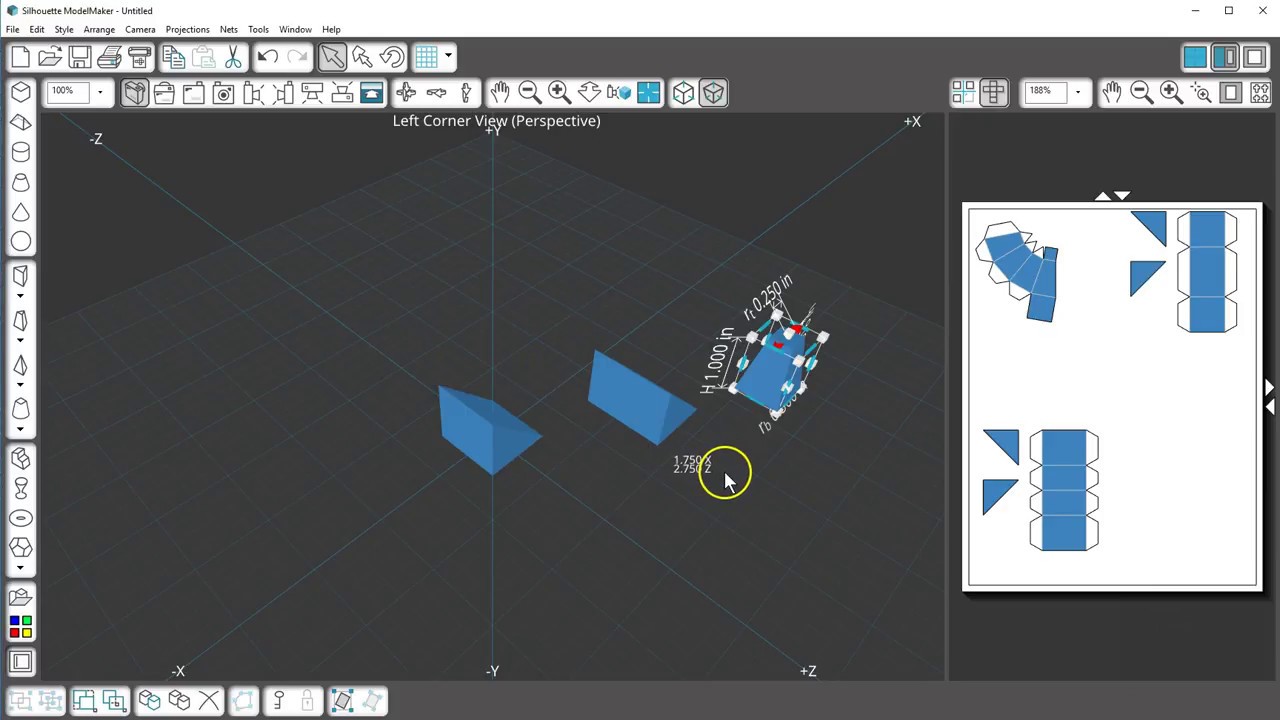Open the Arrange menu

tap(99, 29)
